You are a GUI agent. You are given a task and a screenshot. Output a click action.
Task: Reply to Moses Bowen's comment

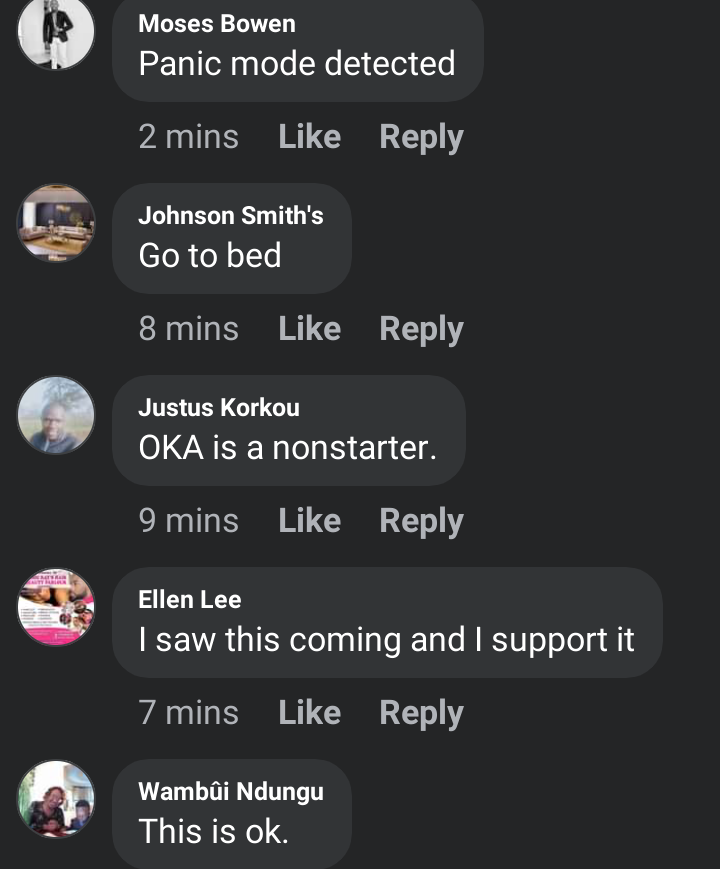pyautogui.click(x=421, y=137)
